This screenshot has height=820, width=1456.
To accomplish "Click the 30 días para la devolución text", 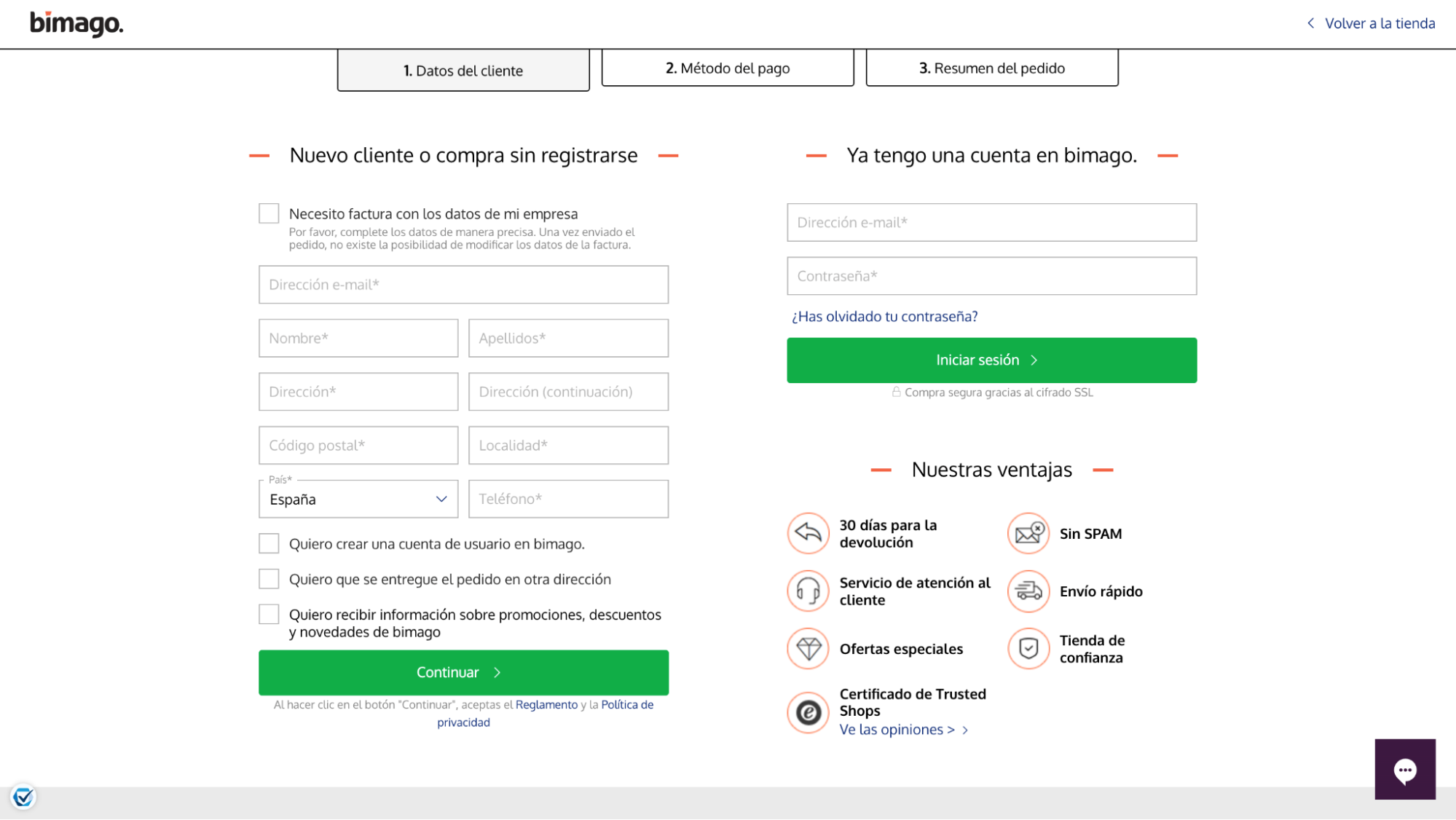I will tap(888, 533).
